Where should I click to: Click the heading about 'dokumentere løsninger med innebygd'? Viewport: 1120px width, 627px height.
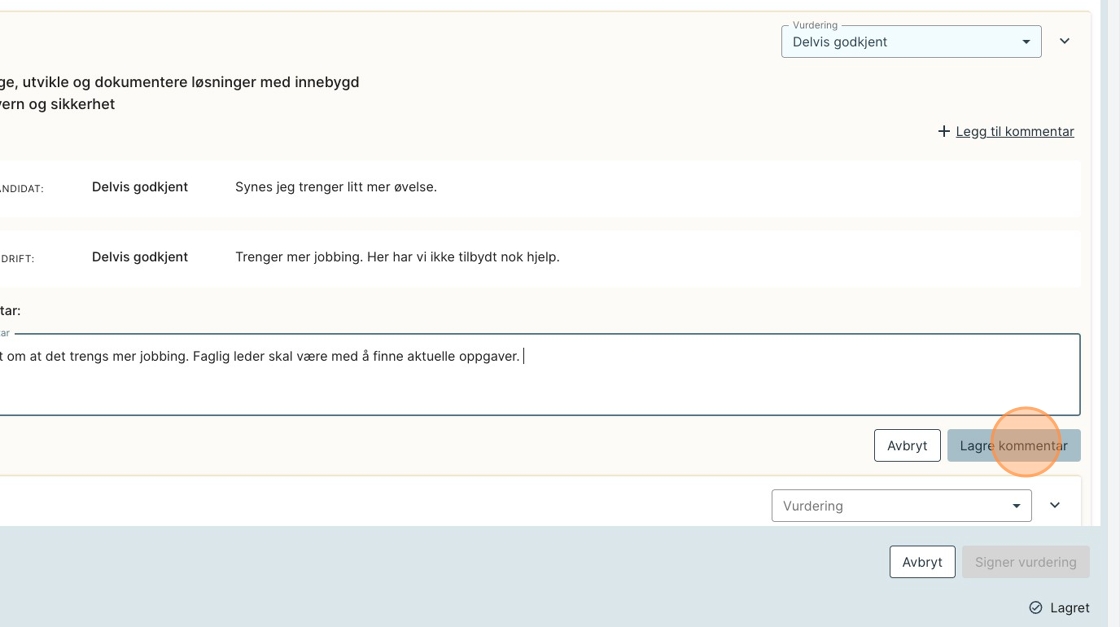click(180, 82)
